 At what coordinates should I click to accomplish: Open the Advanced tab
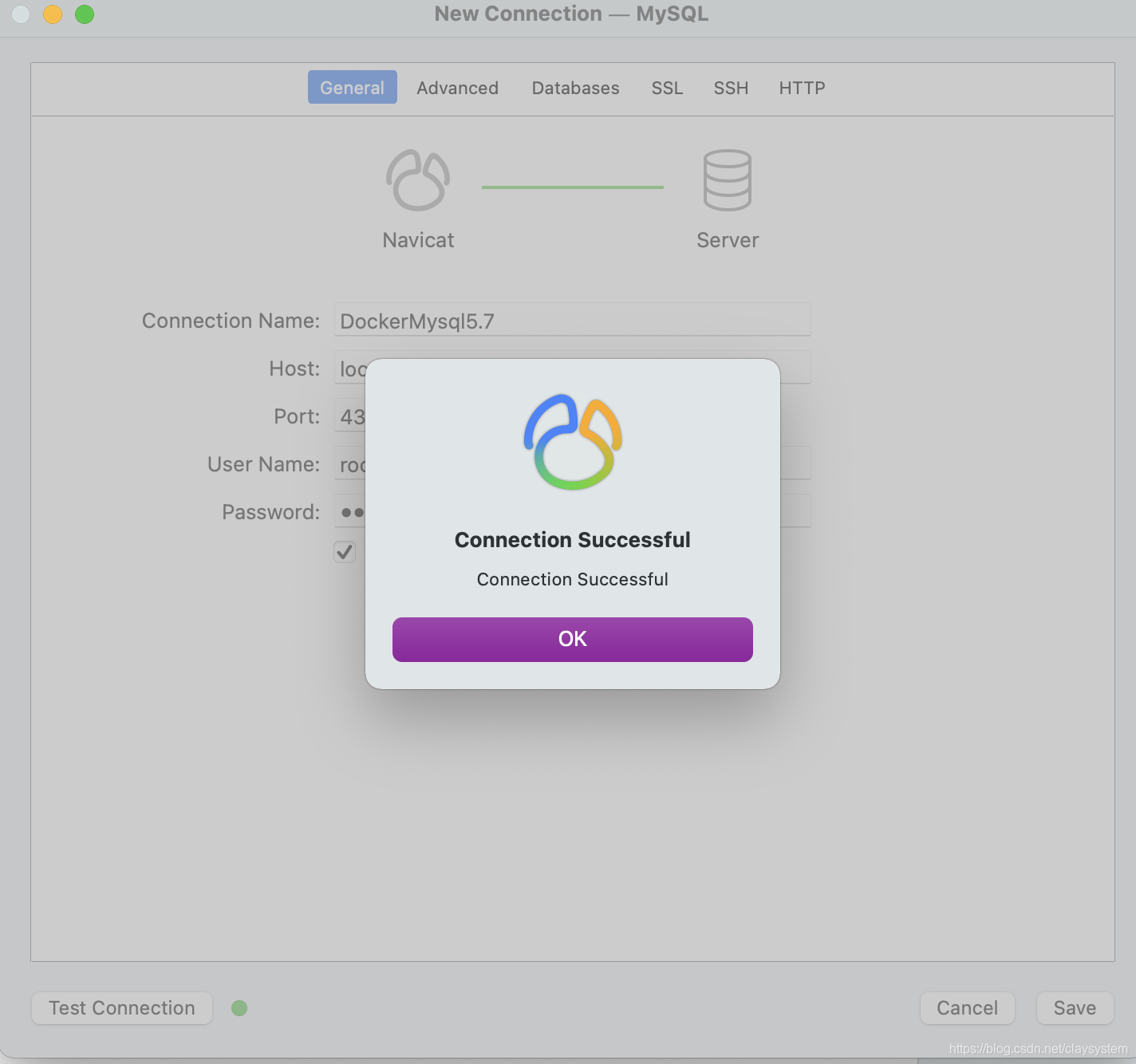click(458, 88)
